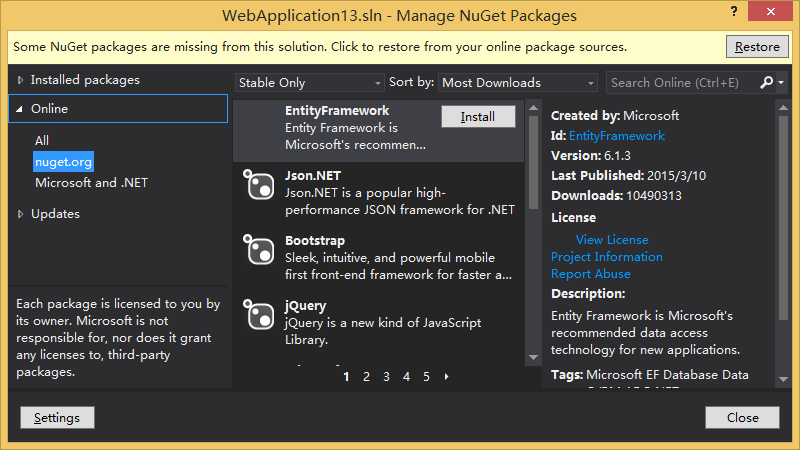Click the package list scrollbar thumb
The height and width of the screenshot is (450, 800).
pos(533,163)
